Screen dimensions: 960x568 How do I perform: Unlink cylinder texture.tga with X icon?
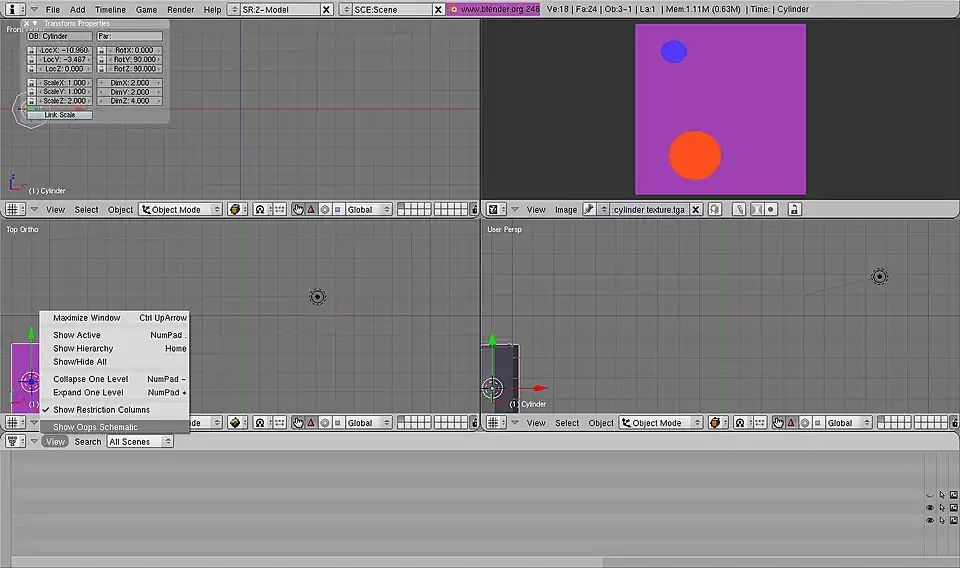tap(696, 210)
